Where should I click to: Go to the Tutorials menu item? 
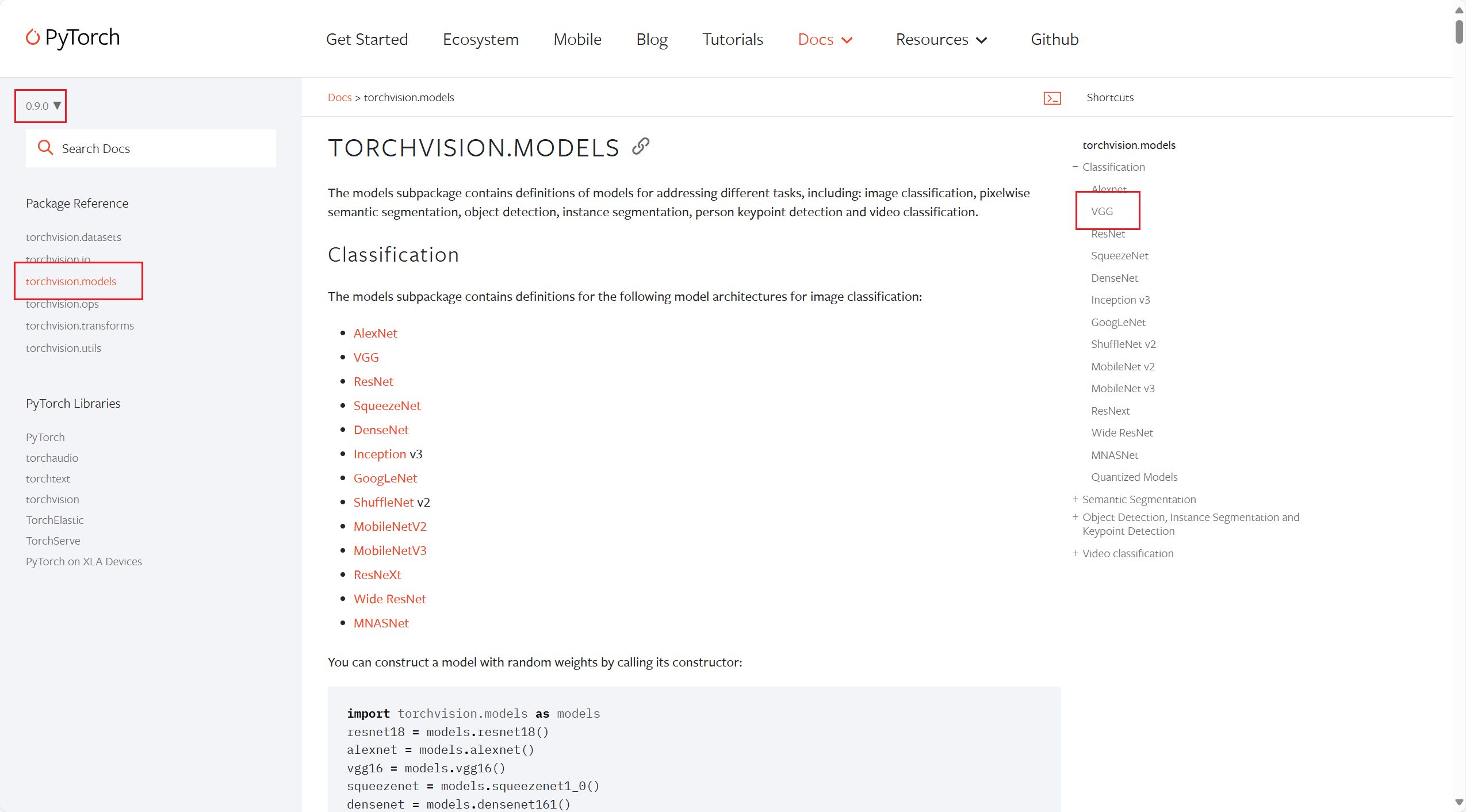732,39
